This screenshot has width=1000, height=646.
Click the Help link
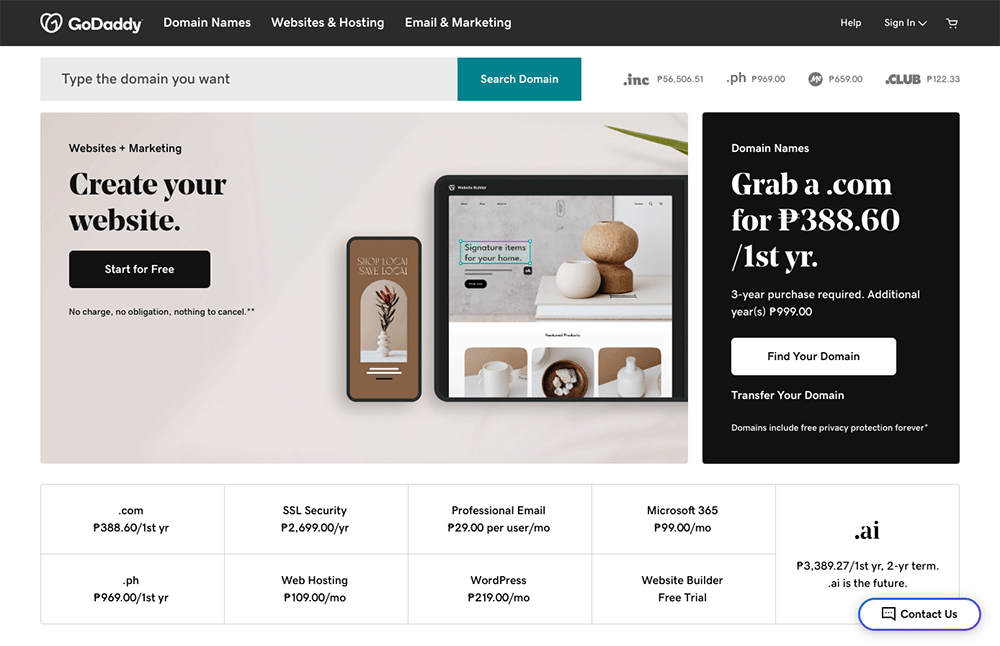[x=850, y=23]
